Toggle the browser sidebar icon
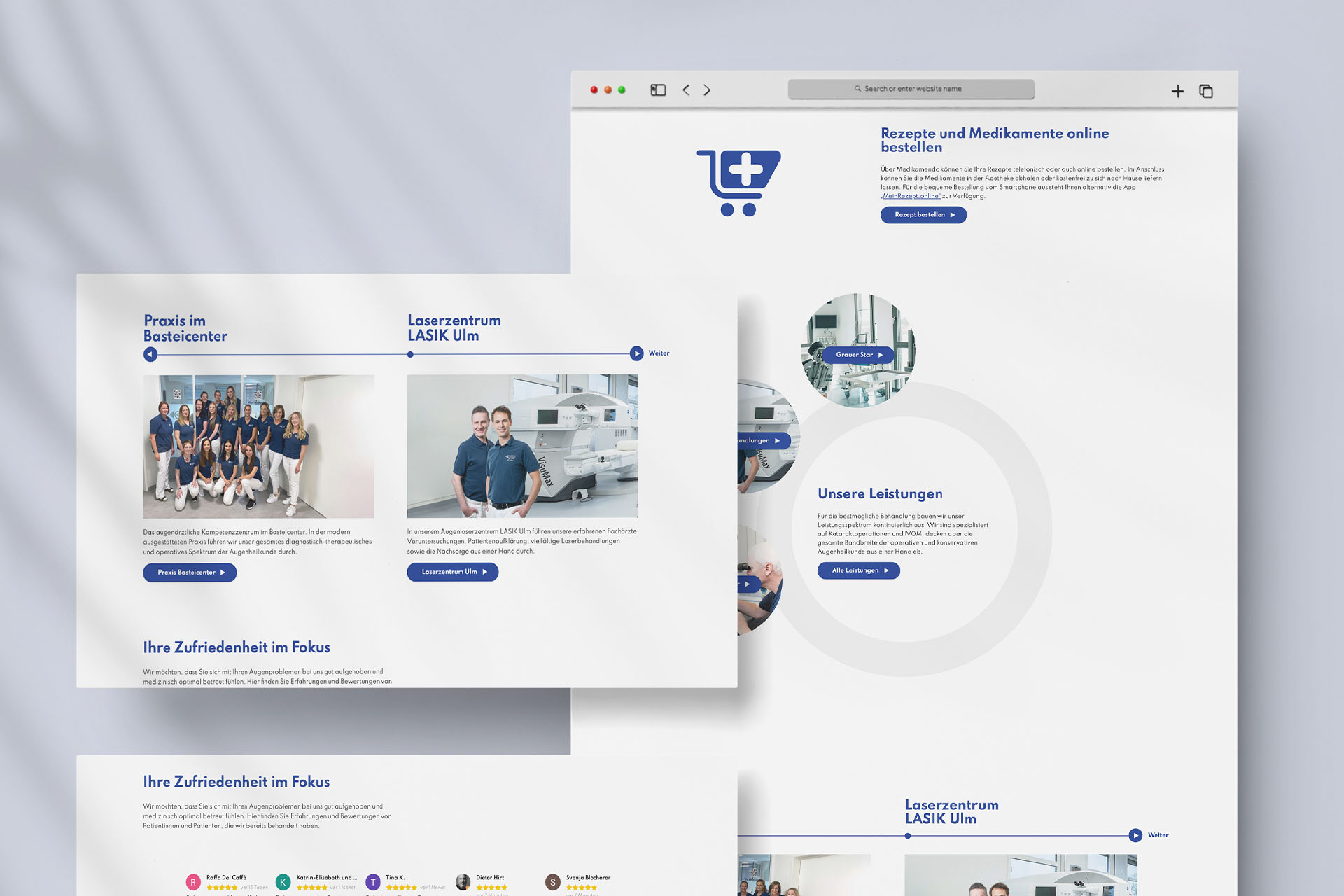 tap(658, 90)
